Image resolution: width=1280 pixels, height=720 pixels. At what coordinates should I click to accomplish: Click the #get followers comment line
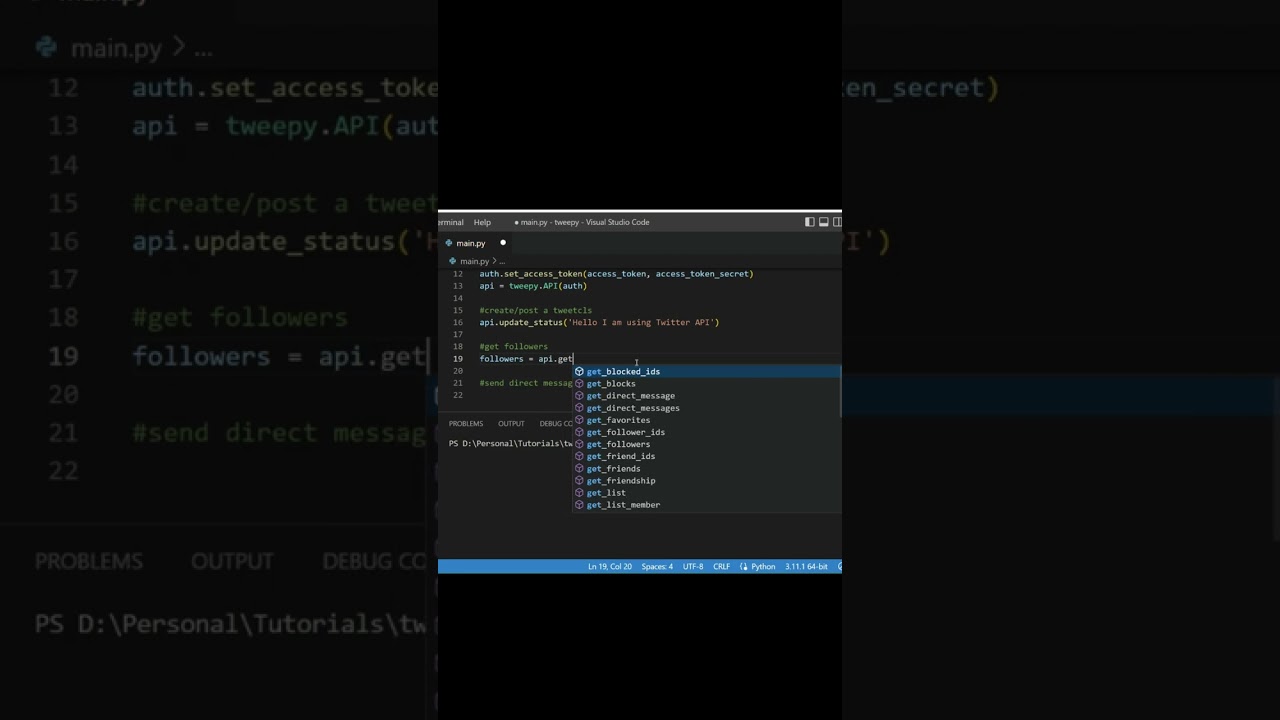pos(513,346)
